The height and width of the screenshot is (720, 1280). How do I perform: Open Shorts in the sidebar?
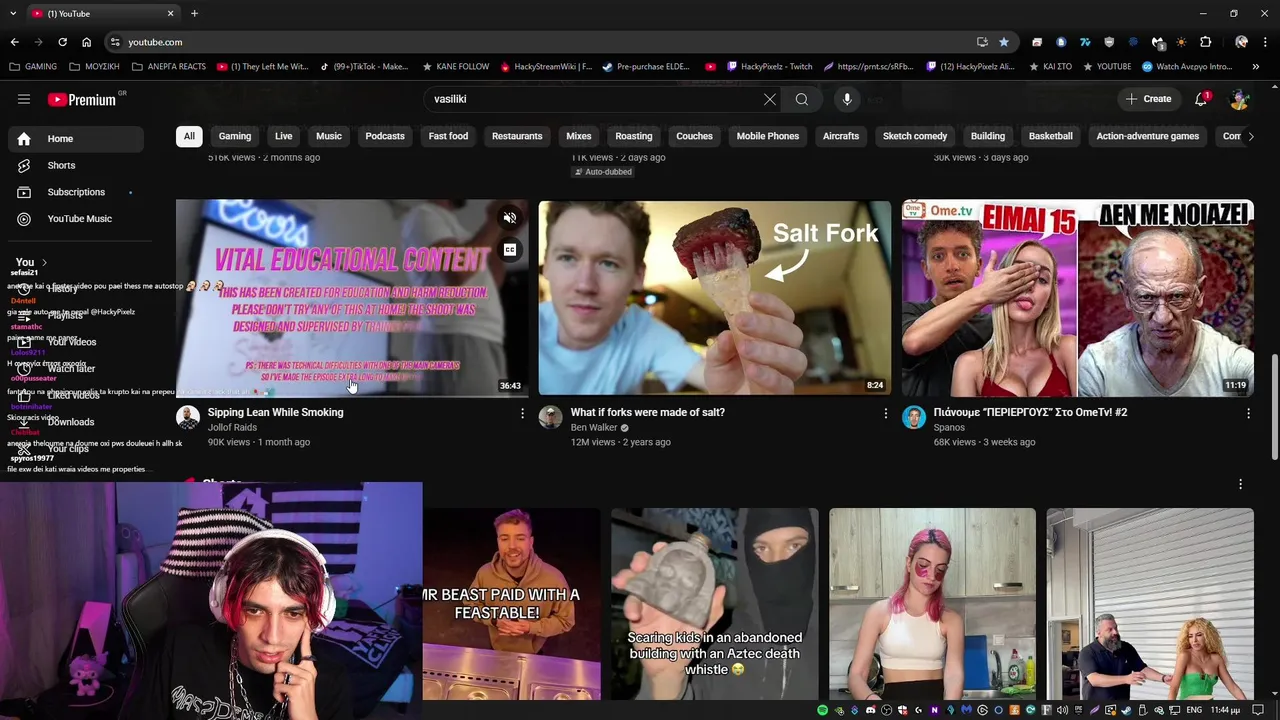pos(76,165)
